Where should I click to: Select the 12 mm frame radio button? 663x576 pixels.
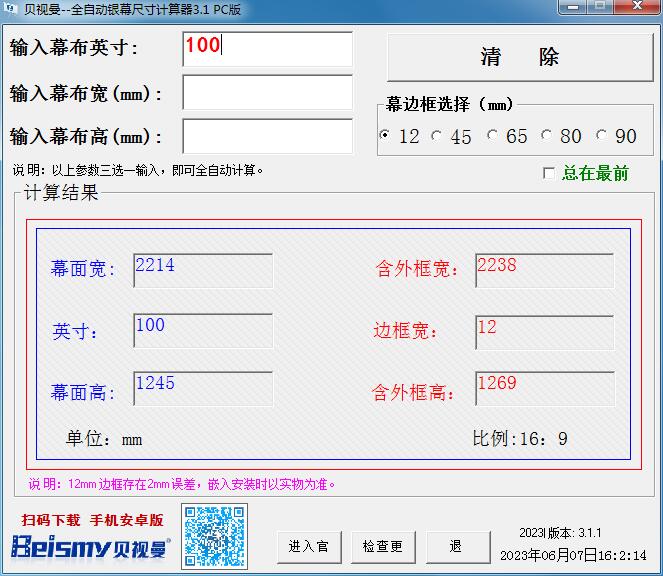tap(384, 135)
